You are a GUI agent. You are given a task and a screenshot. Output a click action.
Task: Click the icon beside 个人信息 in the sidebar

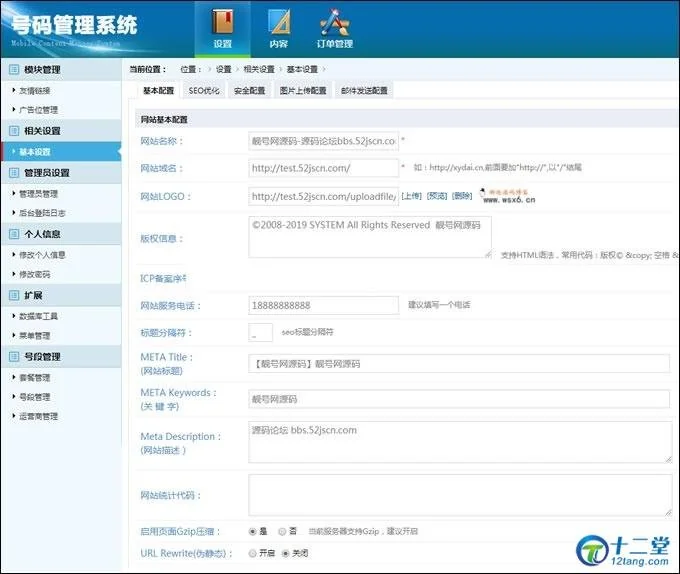coord(13,234)
